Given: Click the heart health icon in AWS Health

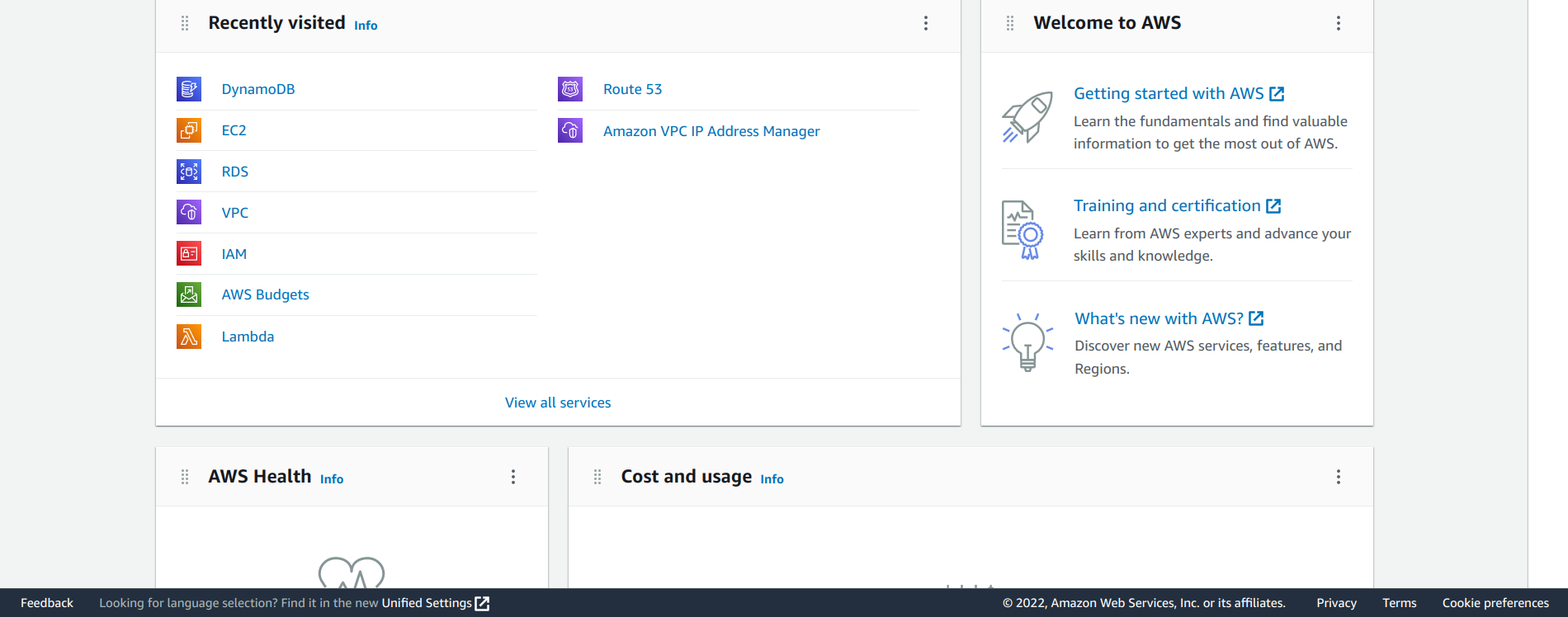Looking at the screenshot, I should [352, 572].
